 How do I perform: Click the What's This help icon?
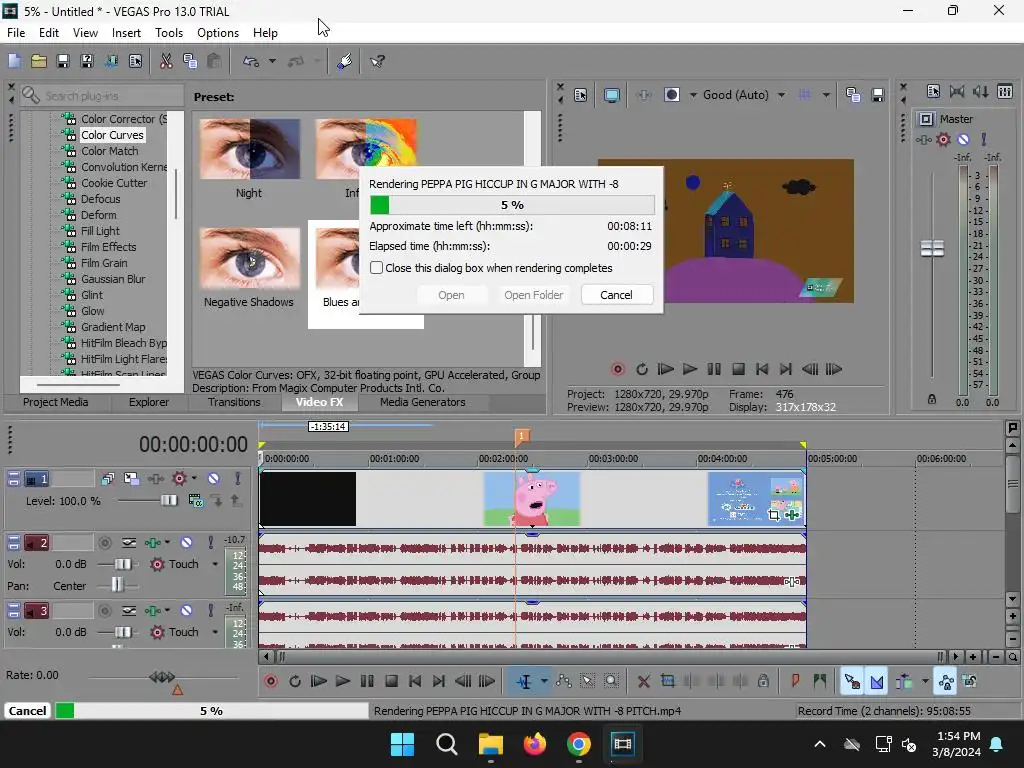(377, 61)
